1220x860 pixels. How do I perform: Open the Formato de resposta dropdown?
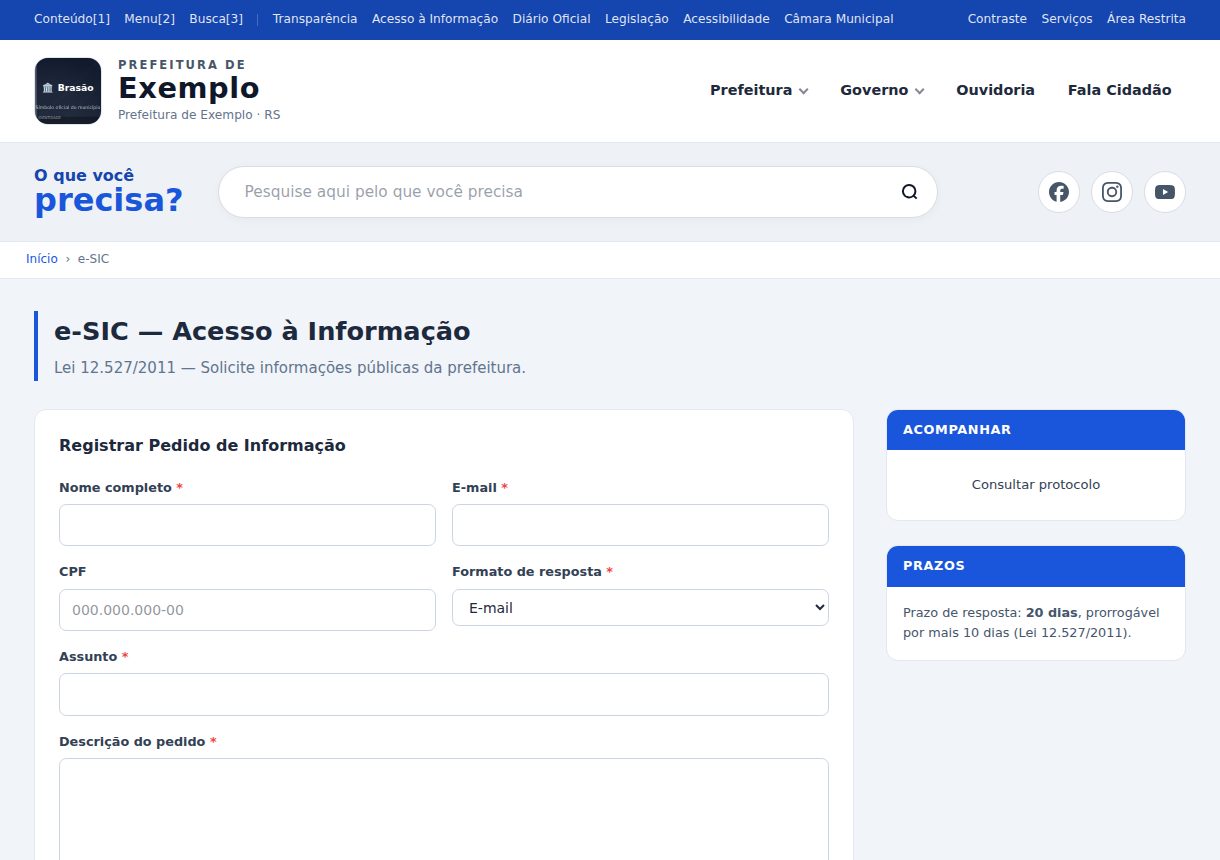640,607
